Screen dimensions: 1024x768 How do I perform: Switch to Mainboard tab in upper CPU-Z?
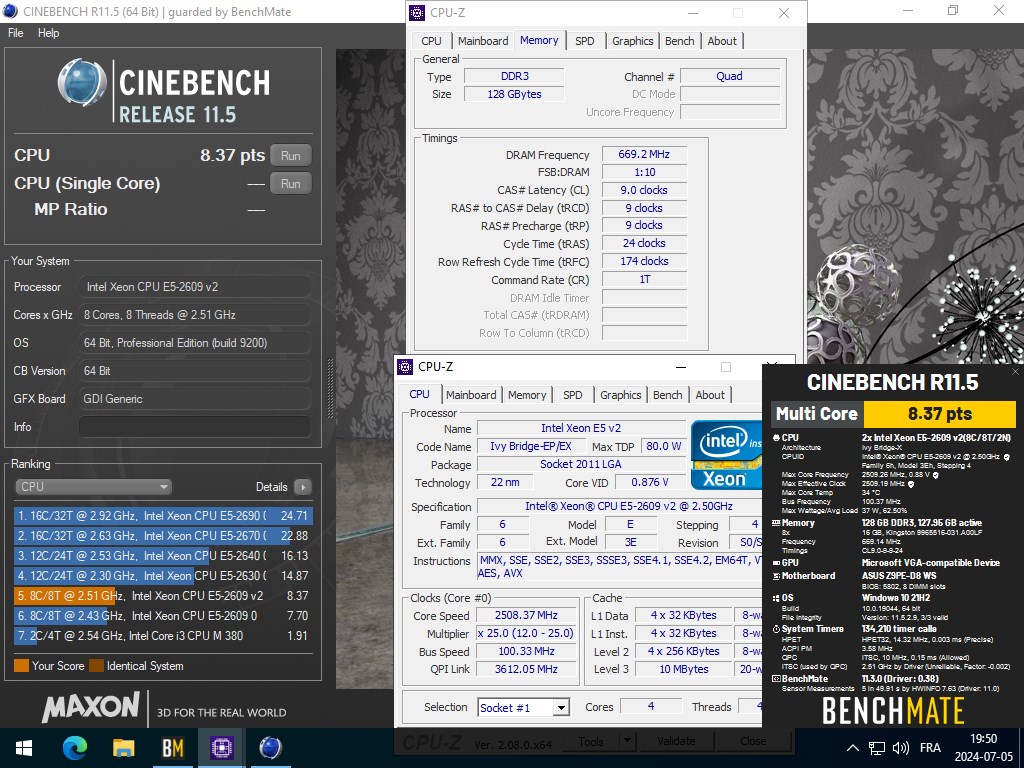coord(483,40)
